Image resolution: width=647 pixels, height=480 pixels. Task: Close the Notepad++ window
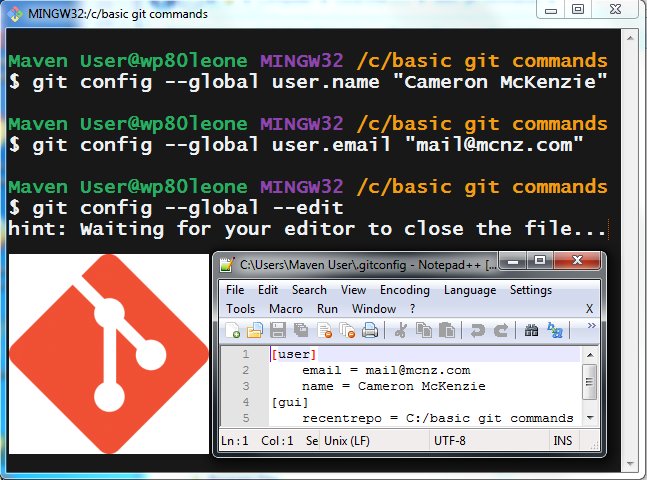pos(577,260)
